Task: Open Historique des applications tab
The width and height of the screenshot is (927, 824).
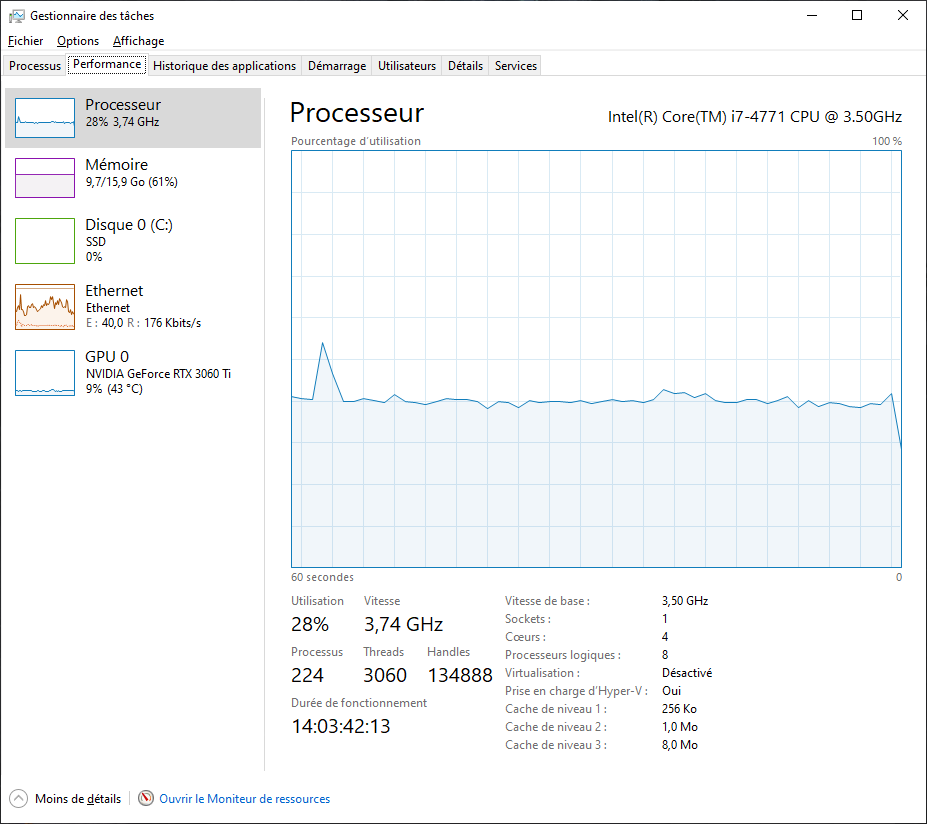Action: click(224, 65)
